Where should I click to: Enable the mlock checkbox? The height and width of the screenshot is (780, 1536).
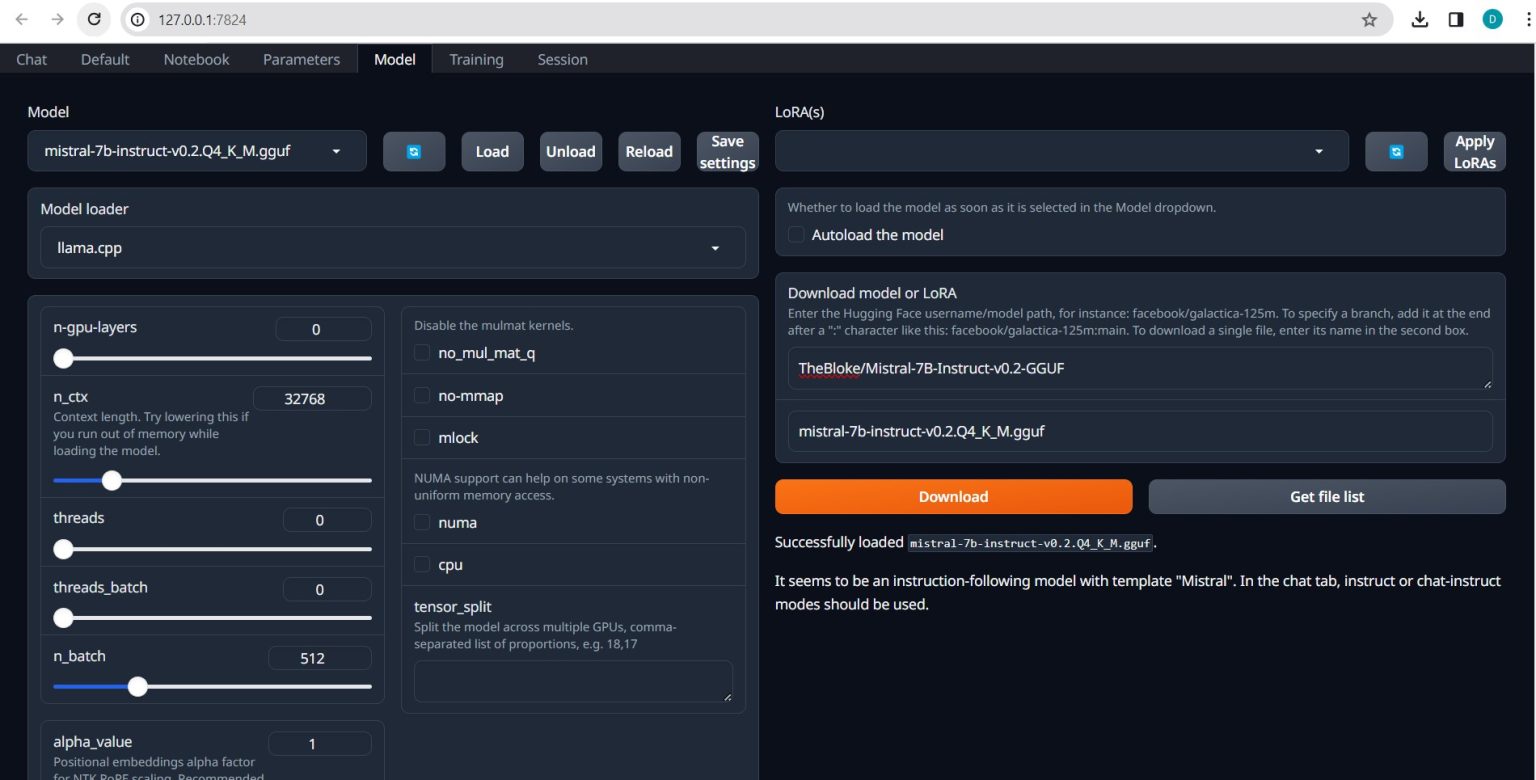pyautogui.click(x=422, y=437)
